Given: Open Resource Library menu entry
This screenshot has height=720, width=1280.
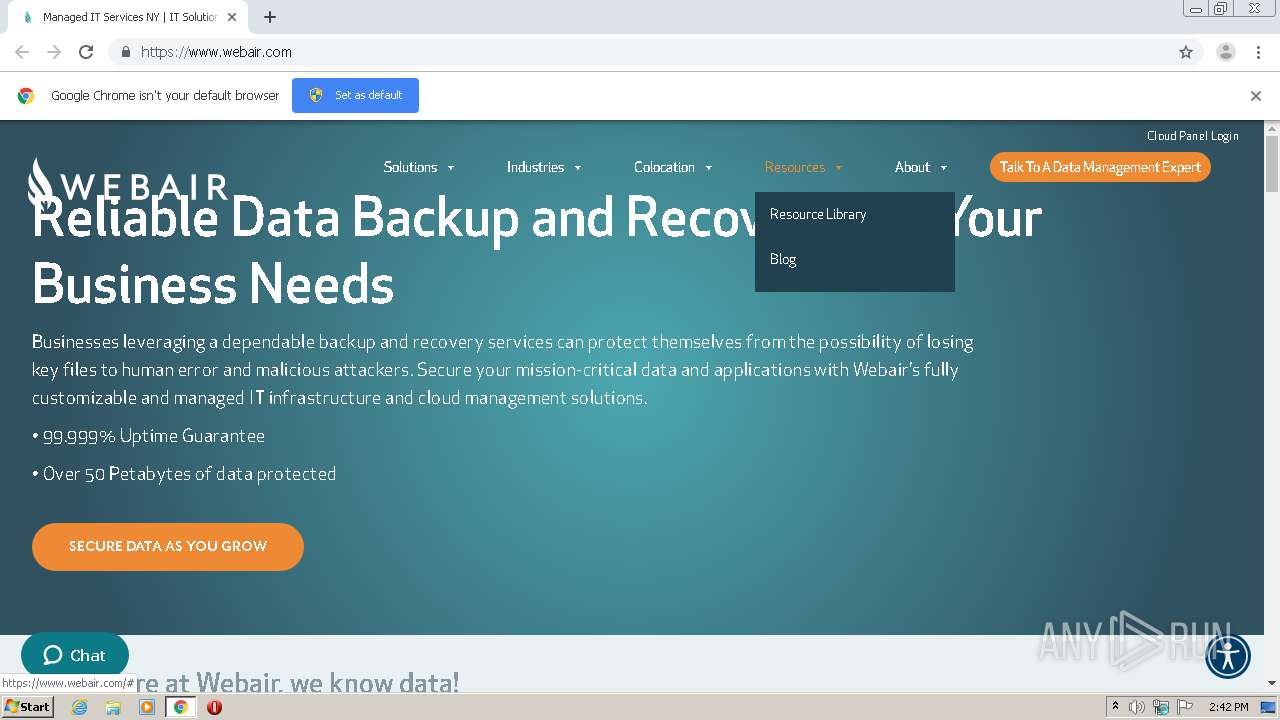Looking at the screenshot, I should [818, 214].
